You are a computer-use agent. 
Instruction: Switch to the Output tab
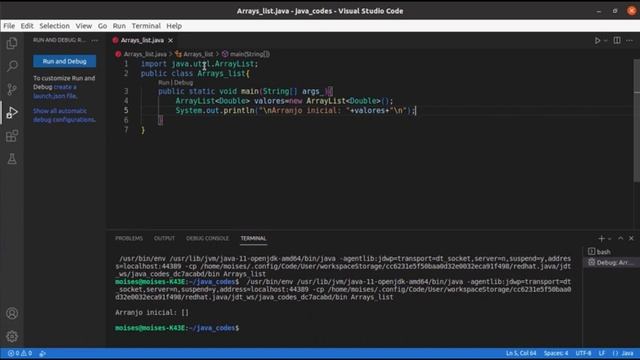pyautogui.click(x=164, y=238)
